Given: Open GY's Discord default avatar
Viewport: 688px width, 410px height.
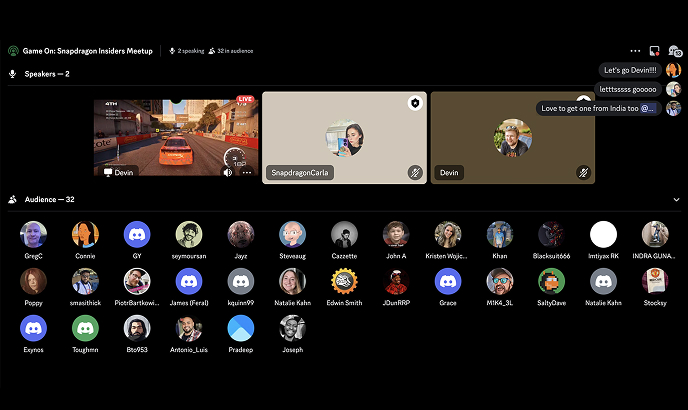Looking at the screenshot, I should tap(137, 234).
